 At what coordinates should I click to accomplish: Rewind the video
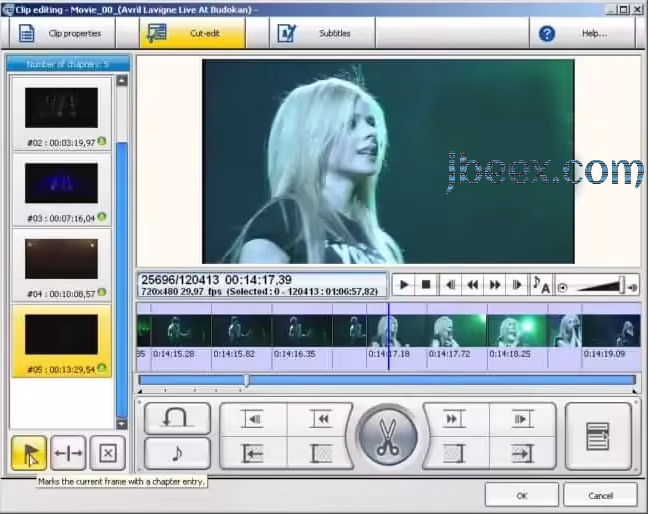coord(473,285)
